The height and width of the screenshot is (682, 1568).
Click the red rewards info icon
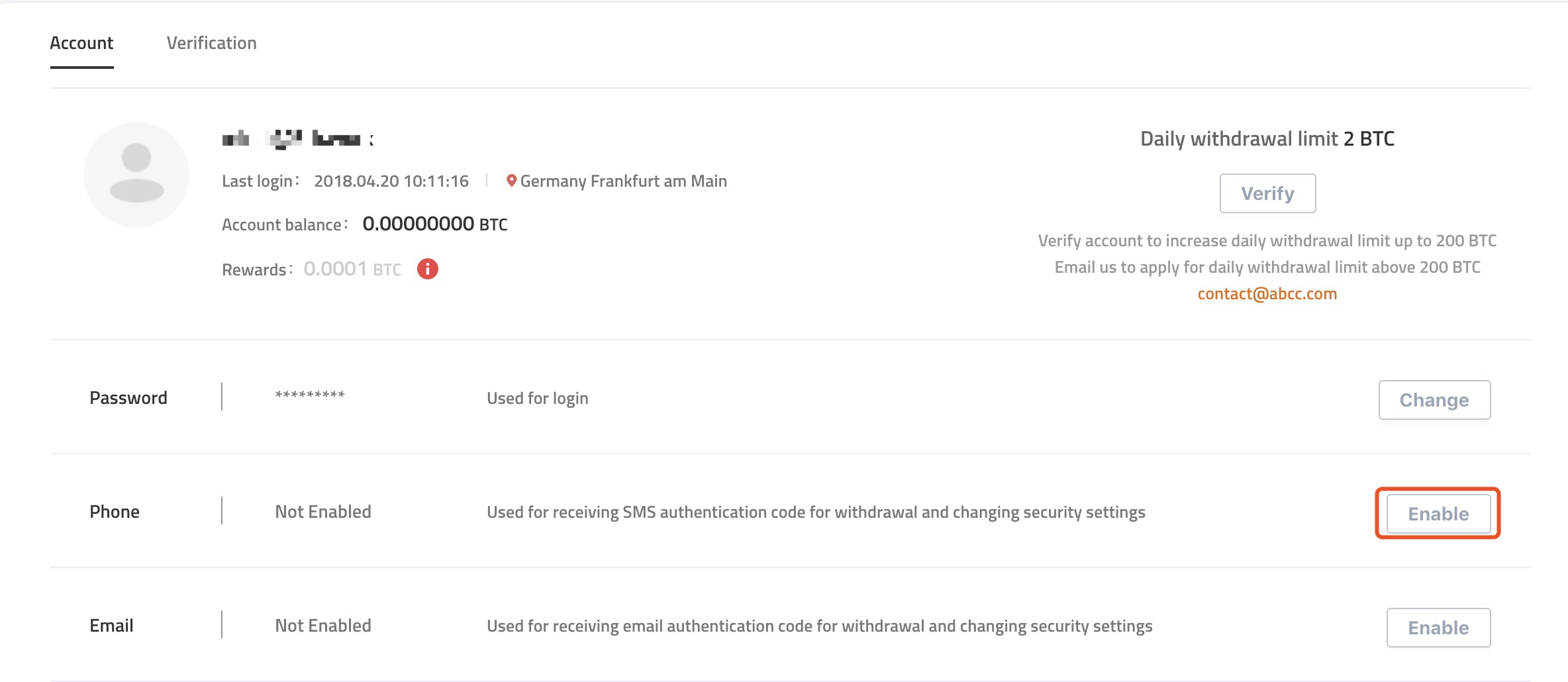click(x=428, y=269)
